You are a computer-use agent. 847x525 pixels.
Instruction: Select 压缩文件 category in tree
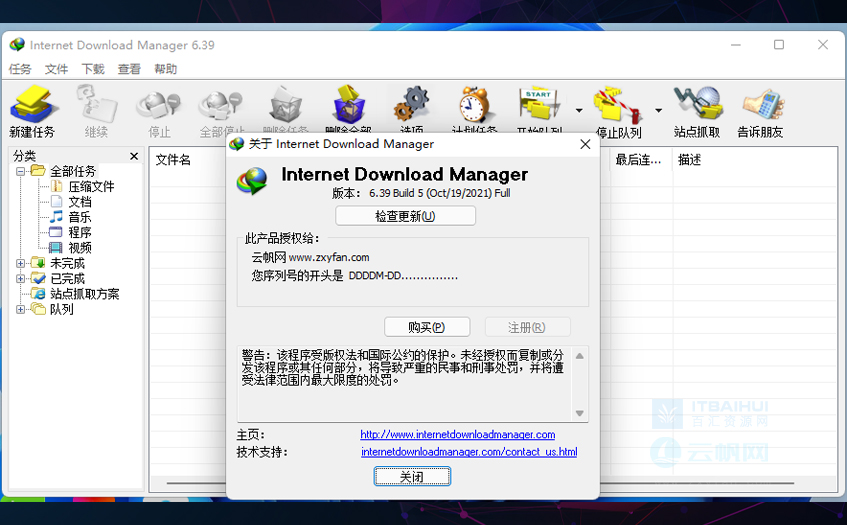click(91, 187)
